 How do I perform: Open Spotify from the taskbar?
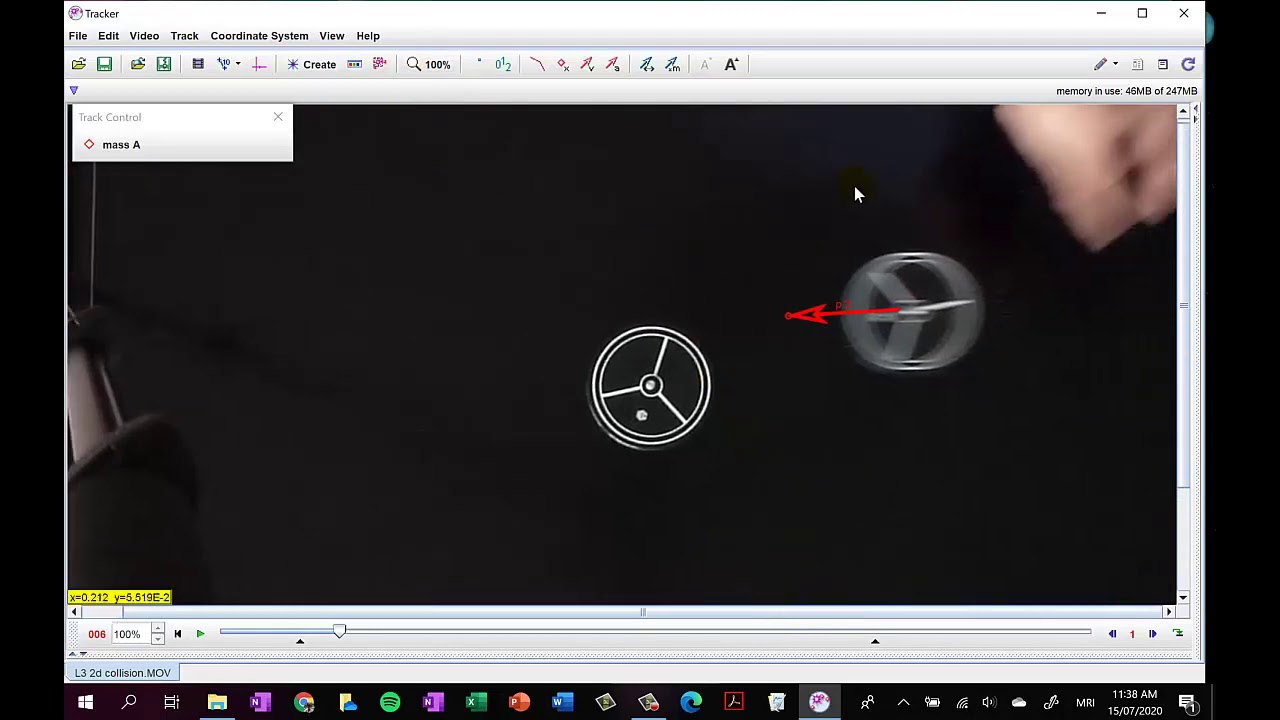(390, 703)
